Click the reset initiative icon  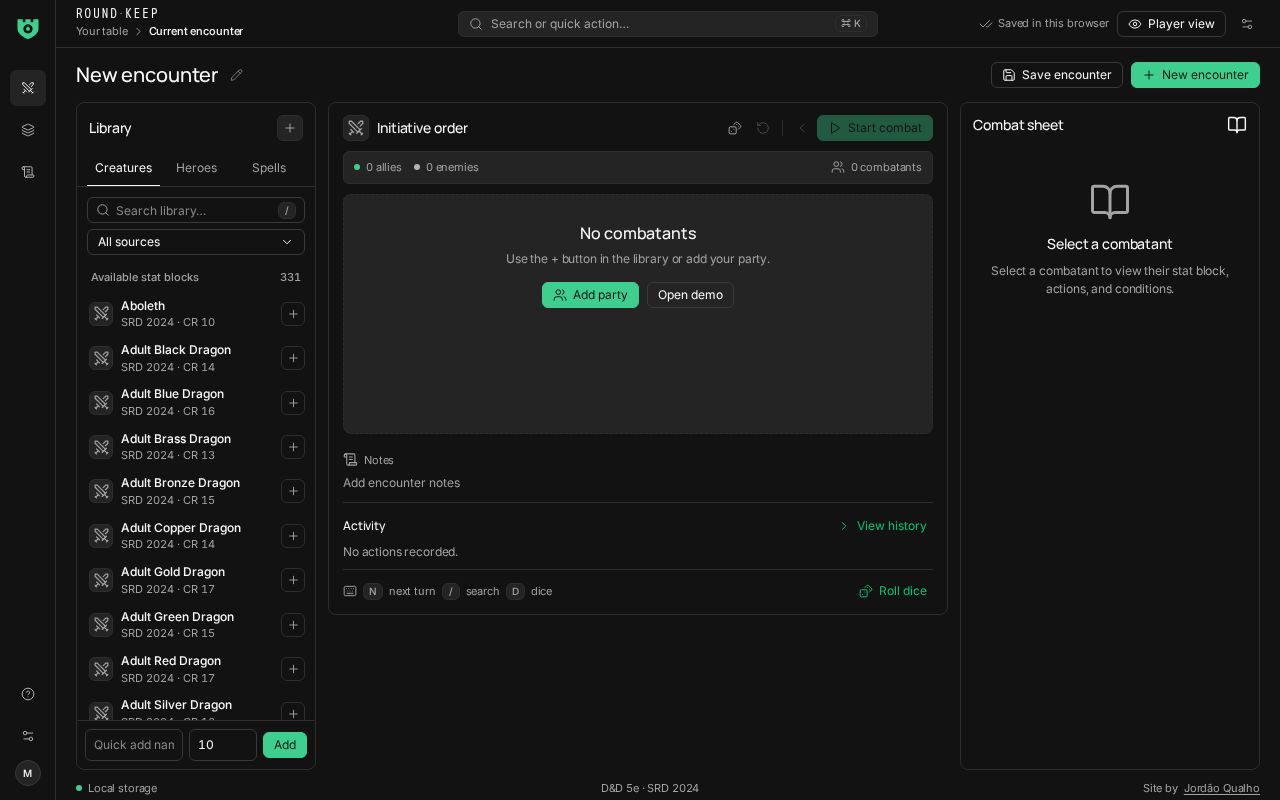[763, 128]
